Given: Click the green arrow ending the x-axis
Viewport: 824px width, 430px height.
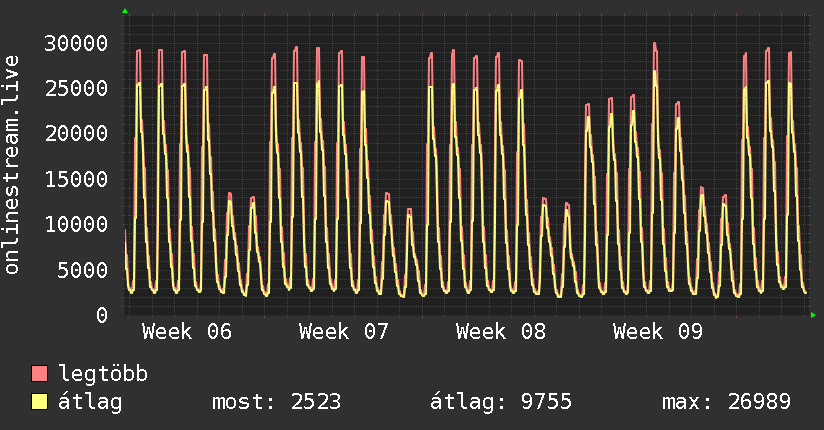Looking at the screenshot, I should pyautogui.click(x=813, y=315).
